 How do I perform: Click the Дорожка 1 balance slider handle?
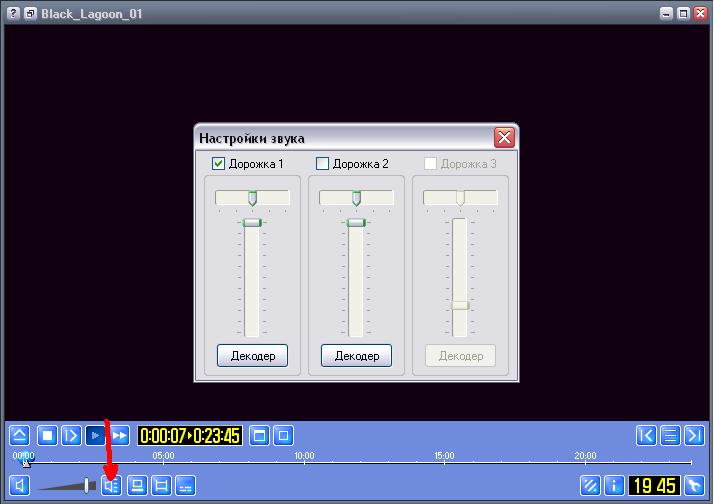[x=252, y=198]
